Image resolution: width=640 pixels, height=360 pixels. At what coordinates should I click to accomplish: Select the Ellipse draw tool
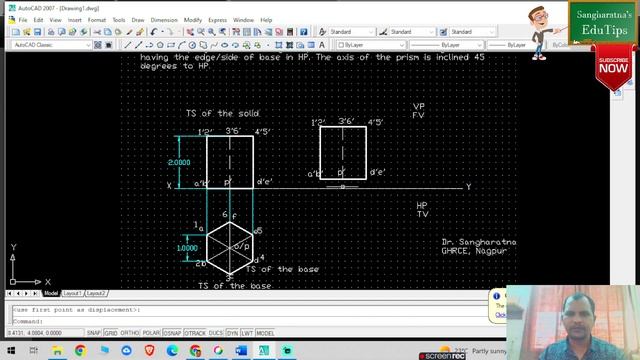coord(224,45)
